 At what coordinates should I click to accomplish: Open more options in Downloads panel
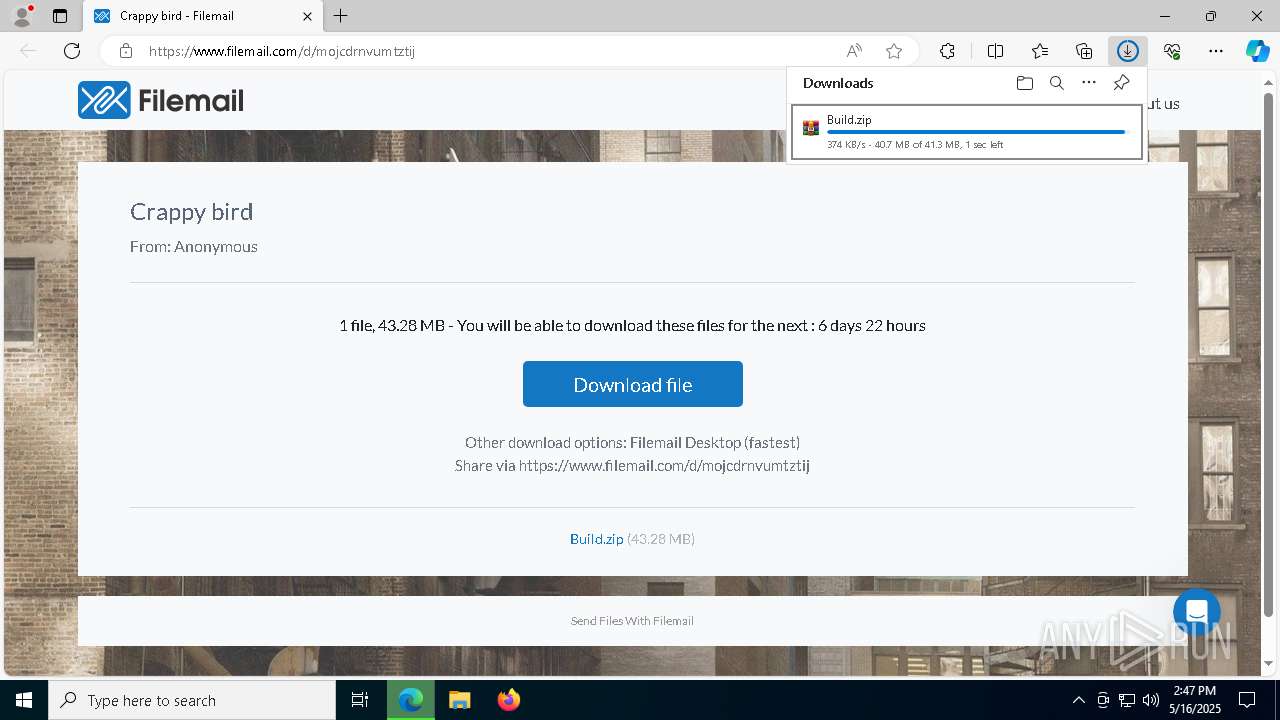point(1089,83)
